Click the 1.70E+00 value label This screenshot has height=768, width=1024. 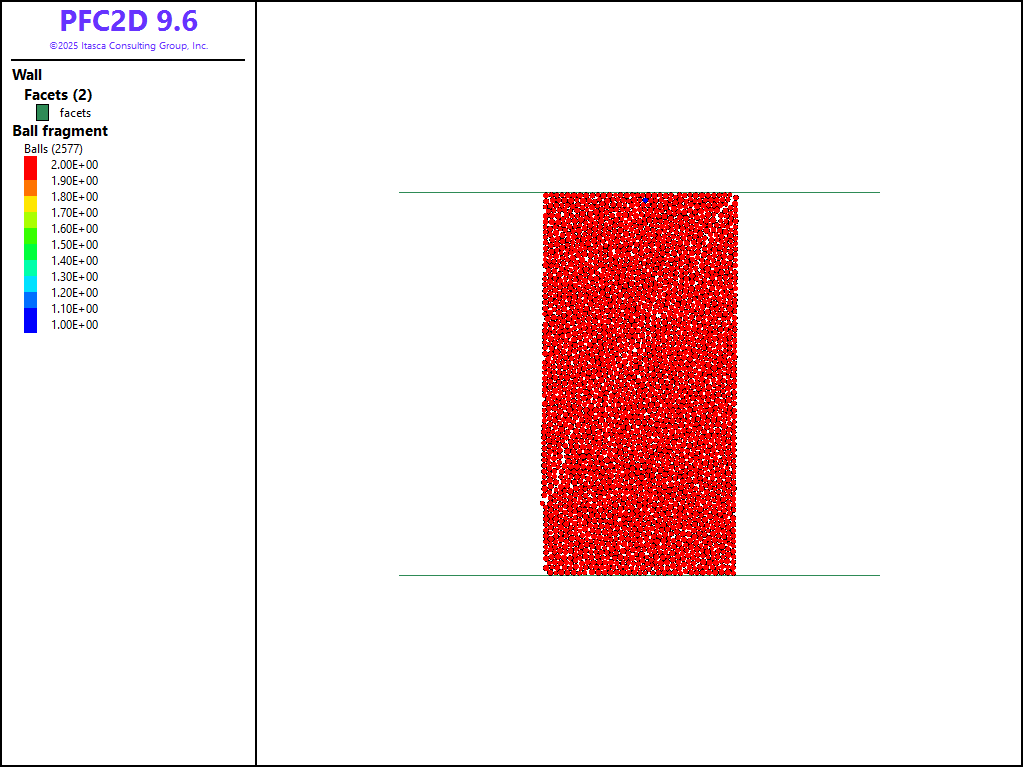[75, 213]
